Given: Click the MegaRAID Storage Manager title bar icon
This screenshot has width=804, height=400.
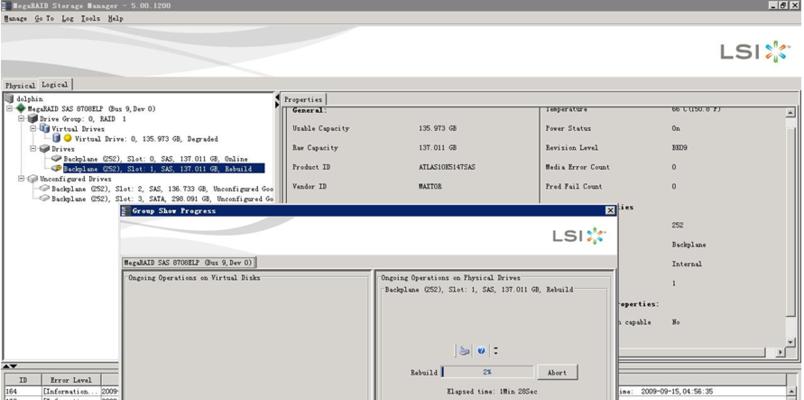Looking at the screenshot, I should 6,5.
